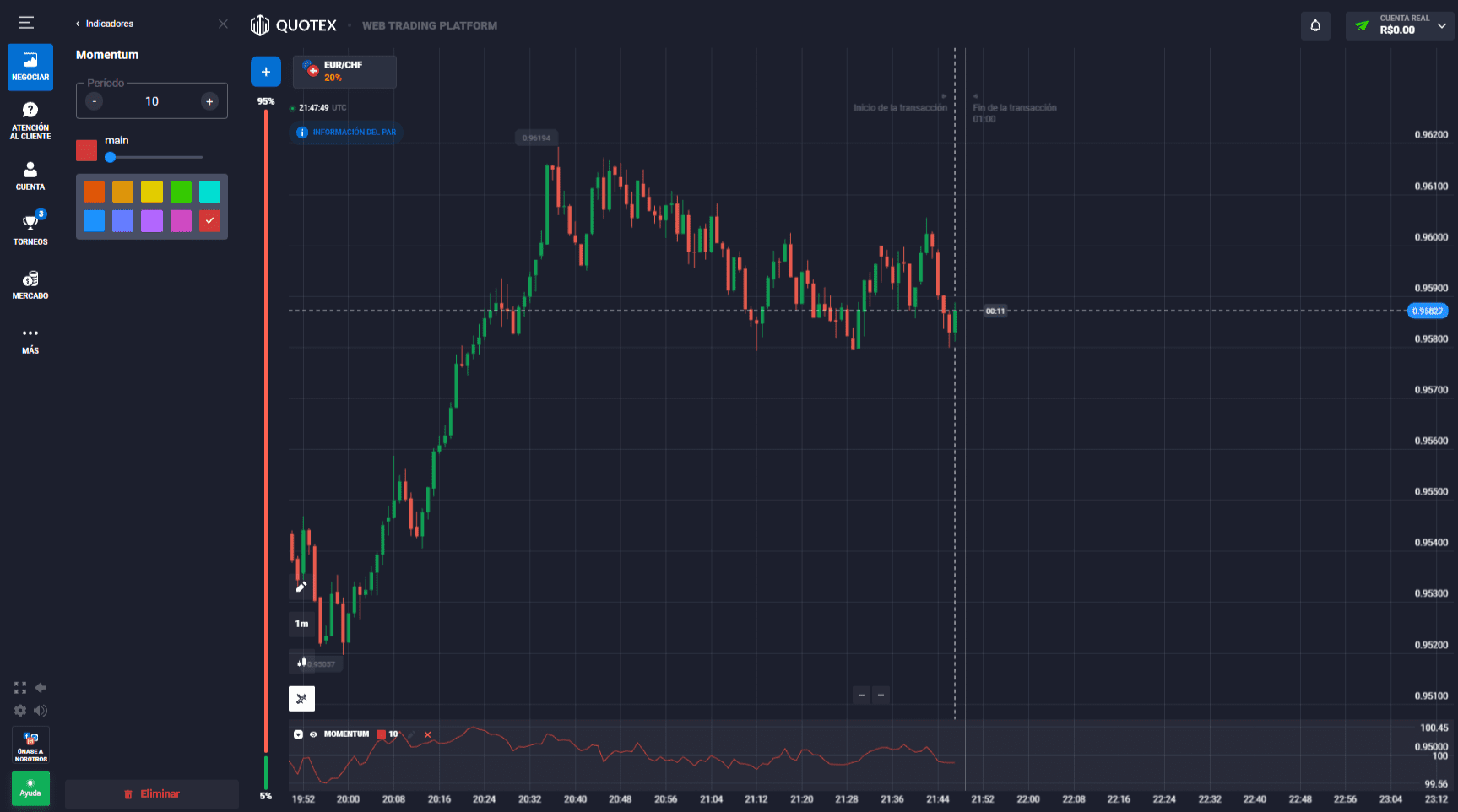The image size is (1458, 812).
Task: Mute platform sounds with speaker icon
Action: (x=41, y=711)
